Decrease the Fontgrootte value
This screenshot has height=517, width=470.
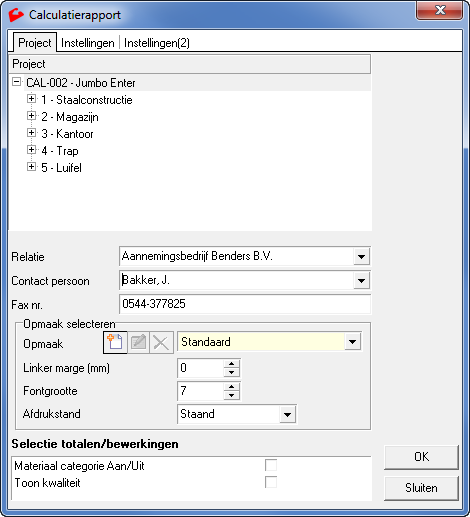tap(232, 395)
